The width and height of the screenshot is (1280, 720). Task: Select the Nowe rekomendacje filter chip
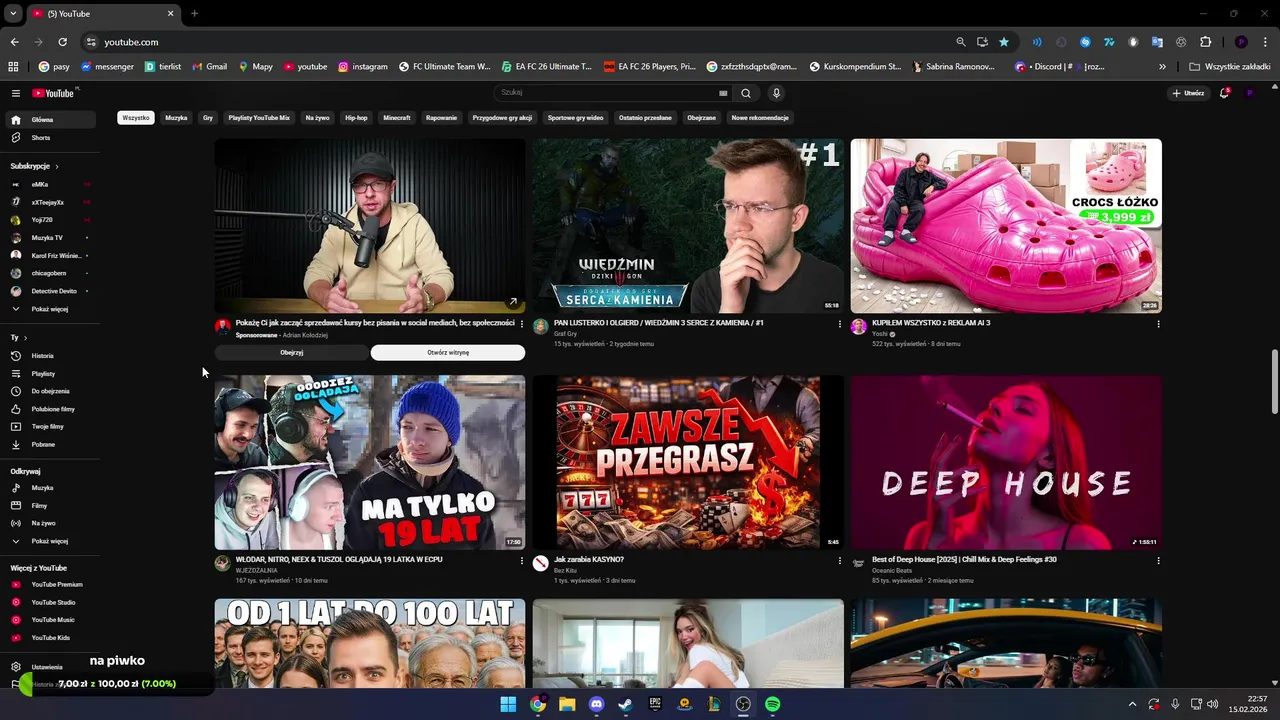(760, 118)
